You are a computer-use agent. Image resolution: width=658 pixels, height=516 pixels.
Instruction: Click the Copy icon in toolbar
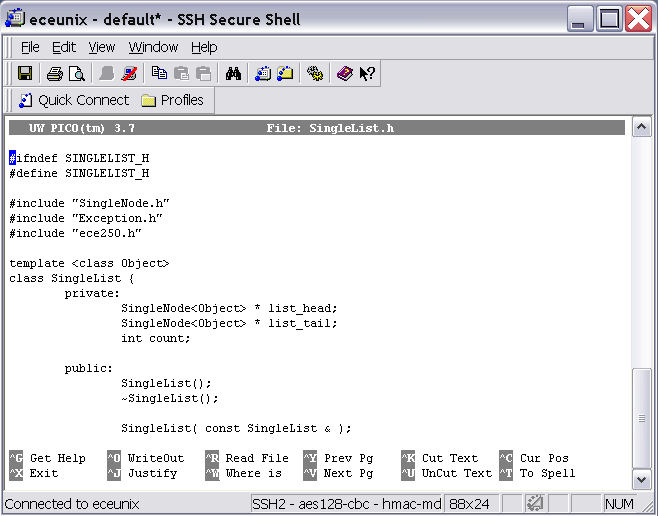point(159,73)
